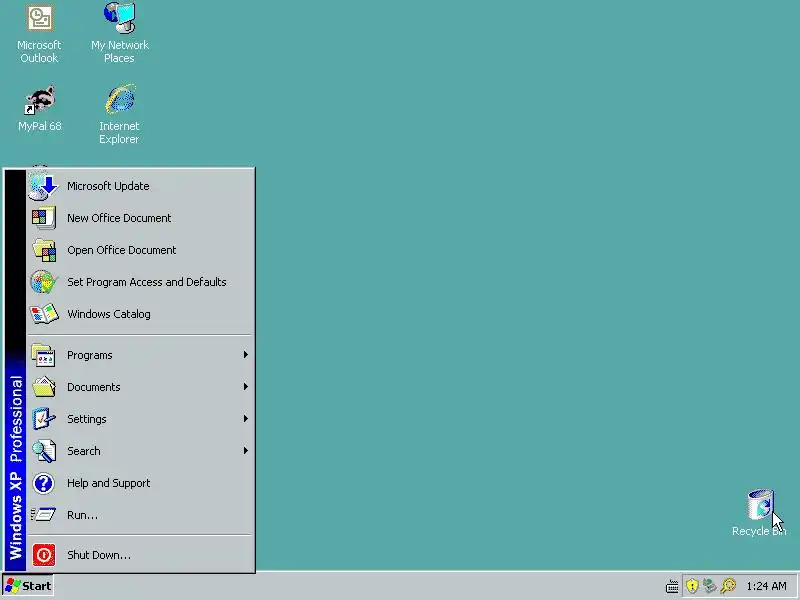Image resolution: width=800 pixels, height=600 pixels.
Task: Click the Documents folder icon
Action: [44, 387]
